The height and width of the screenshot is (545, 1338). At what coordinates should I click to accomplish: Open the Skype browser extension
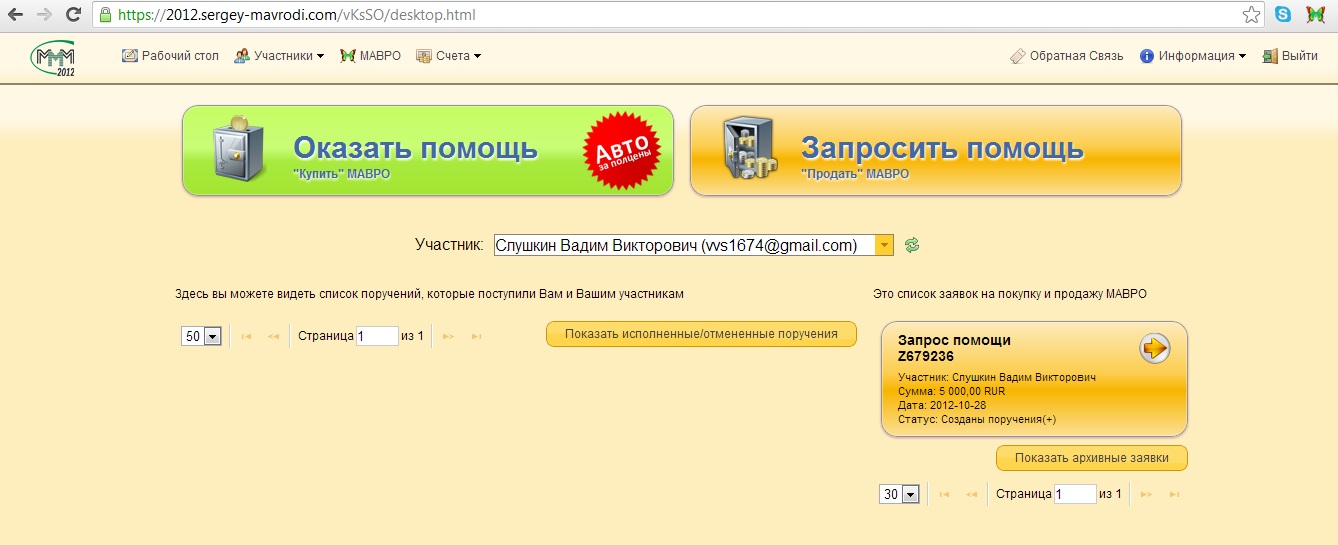[x=1282, y=15]
